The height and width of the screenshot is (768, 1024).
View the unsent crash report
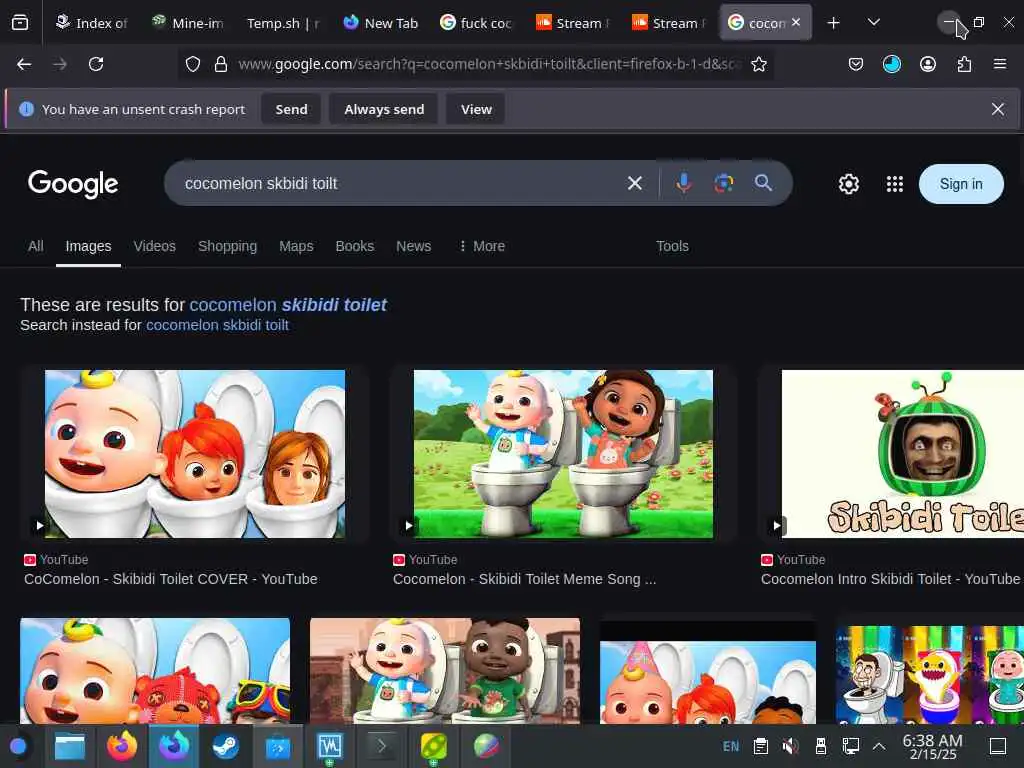click(476, 109)
